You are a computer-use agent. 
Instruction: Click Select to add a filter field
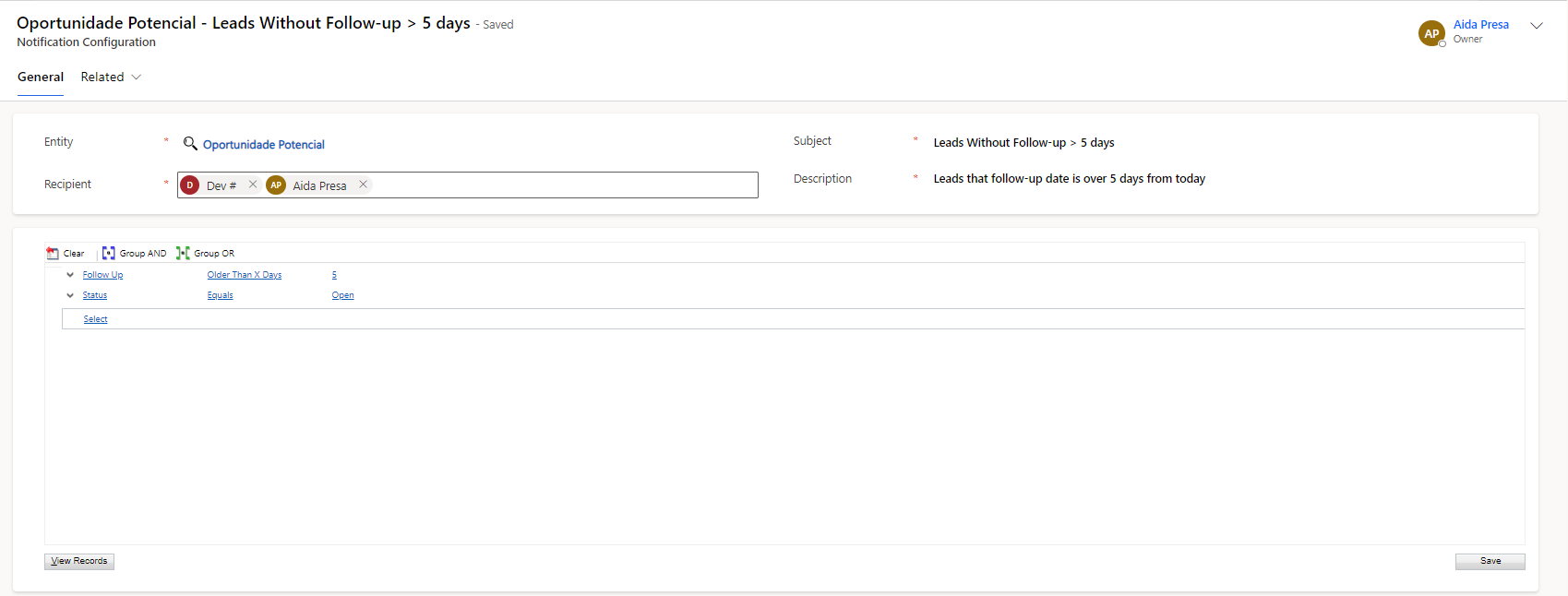click(96, 319)
